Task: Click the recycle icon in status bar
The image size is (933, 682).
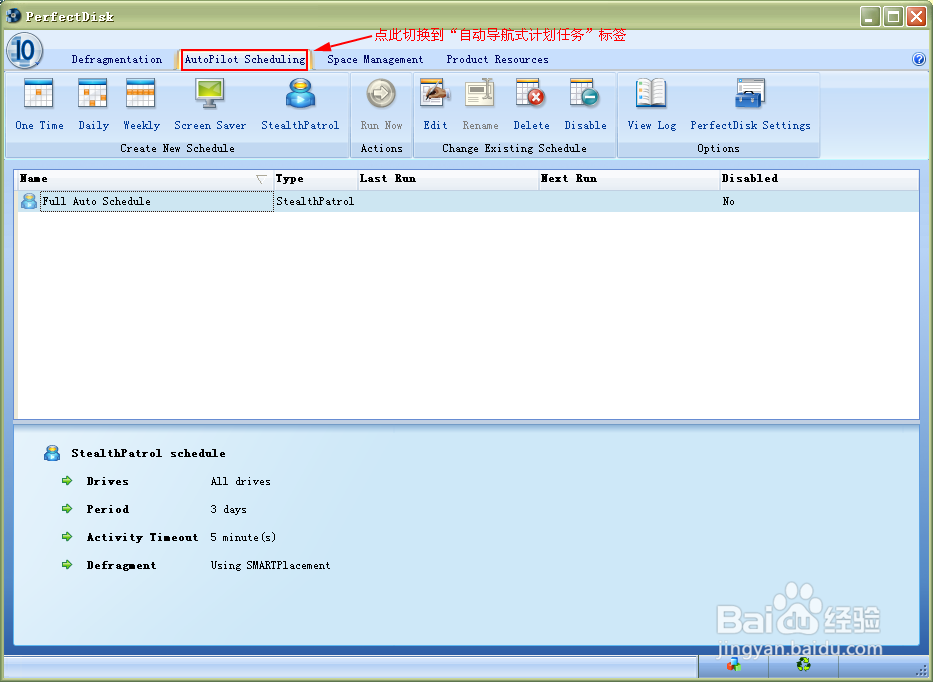Action: coord(803,664)
